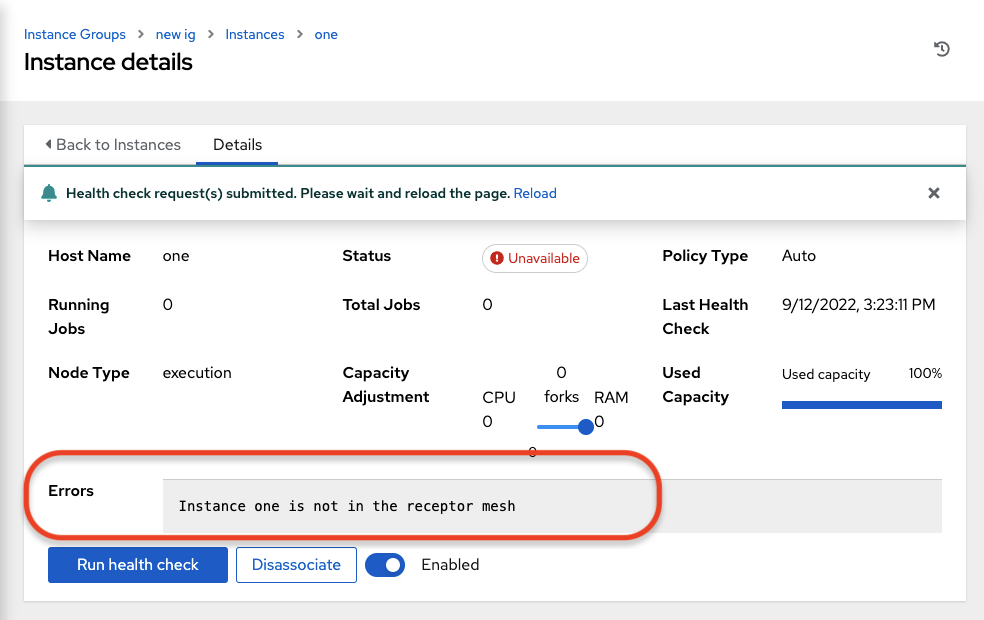
Task: Open the Instances breadcrumb link
Action: (254, 34)
